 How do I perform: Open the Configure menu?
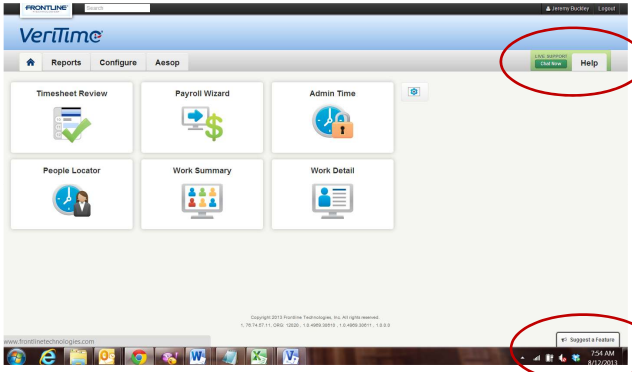tap(118, 62)
